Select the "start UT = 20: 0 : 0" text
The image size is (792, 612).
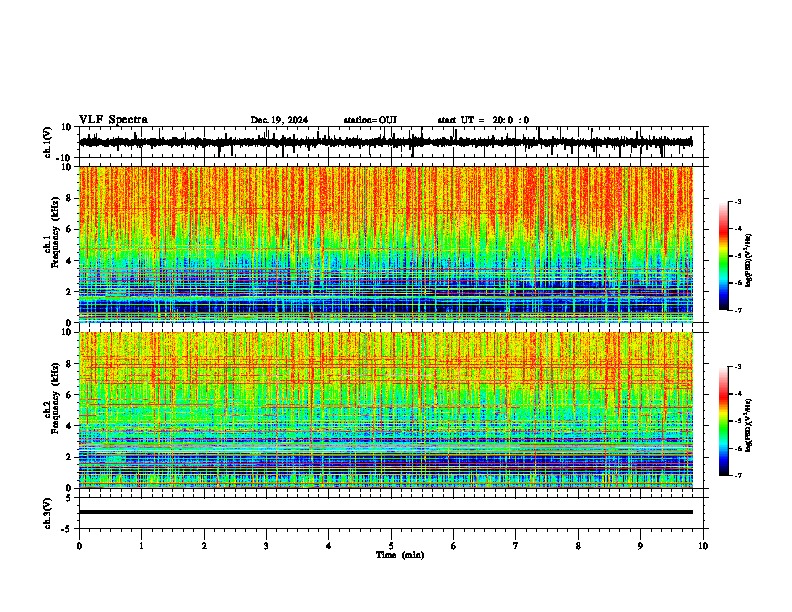[483, 120]
